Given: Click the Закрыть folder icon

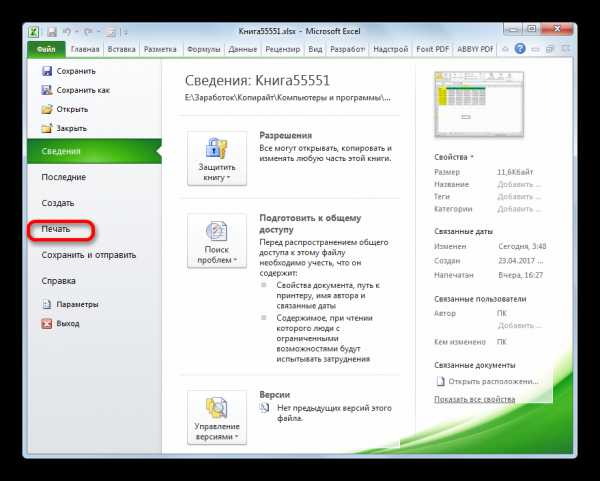Looking at the screenshot, I should [x=47, y=128].
